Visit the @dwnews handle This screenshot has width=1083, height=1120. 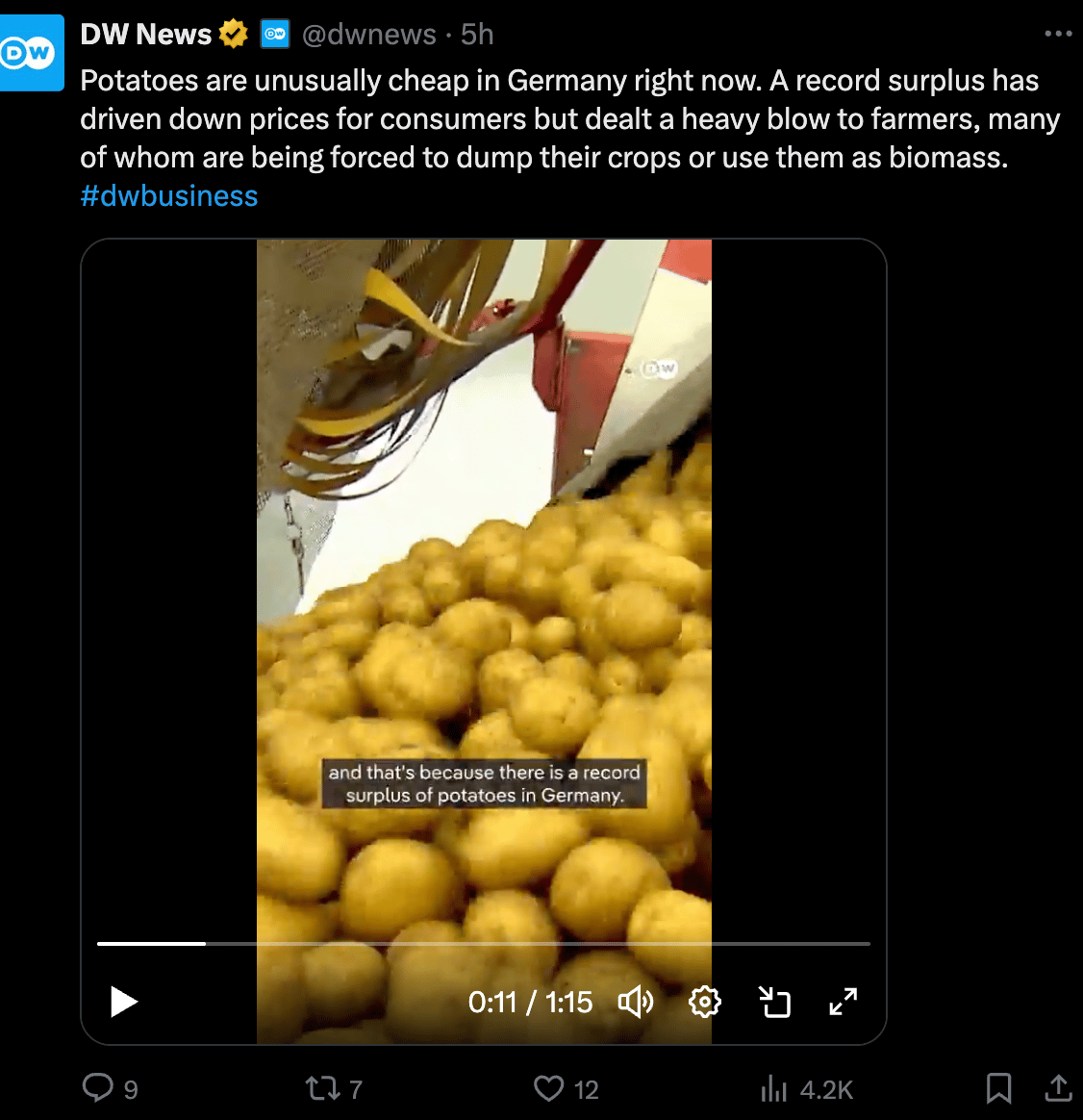(368, 34)
